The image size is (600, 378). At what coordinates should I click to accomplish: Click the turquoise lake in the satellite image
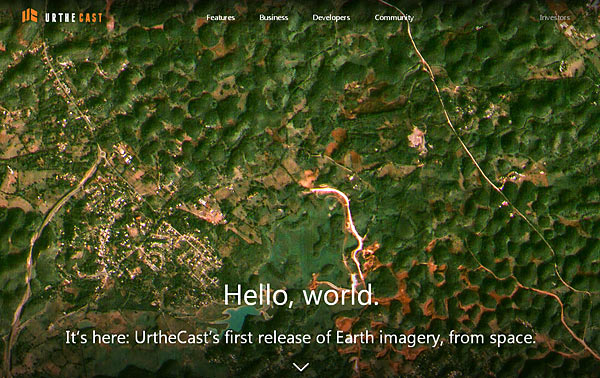[x=240, y=317]
